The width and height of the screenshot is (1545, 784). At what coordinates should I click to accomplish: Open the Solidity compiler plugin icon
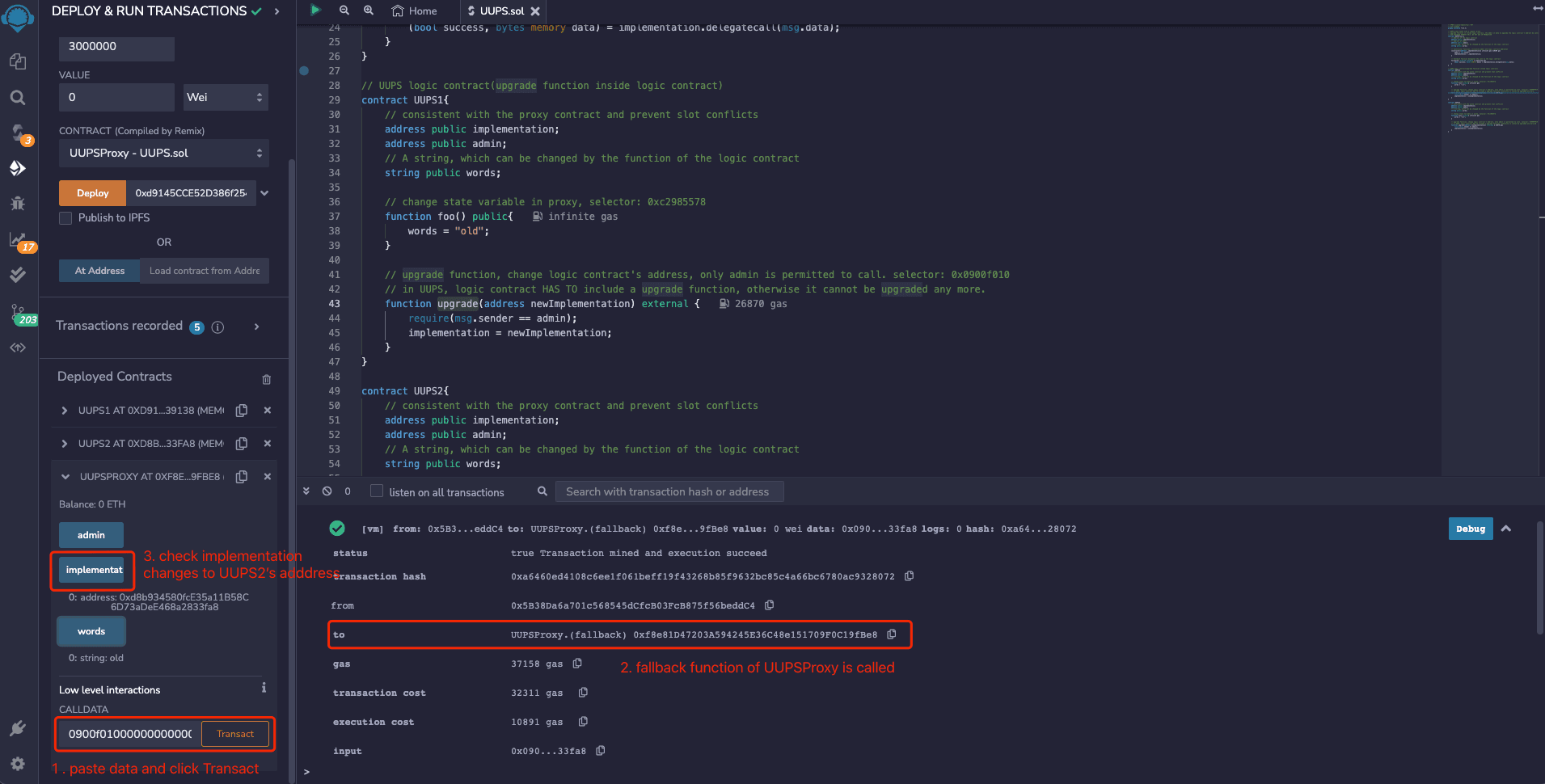(x=18, y=133)
